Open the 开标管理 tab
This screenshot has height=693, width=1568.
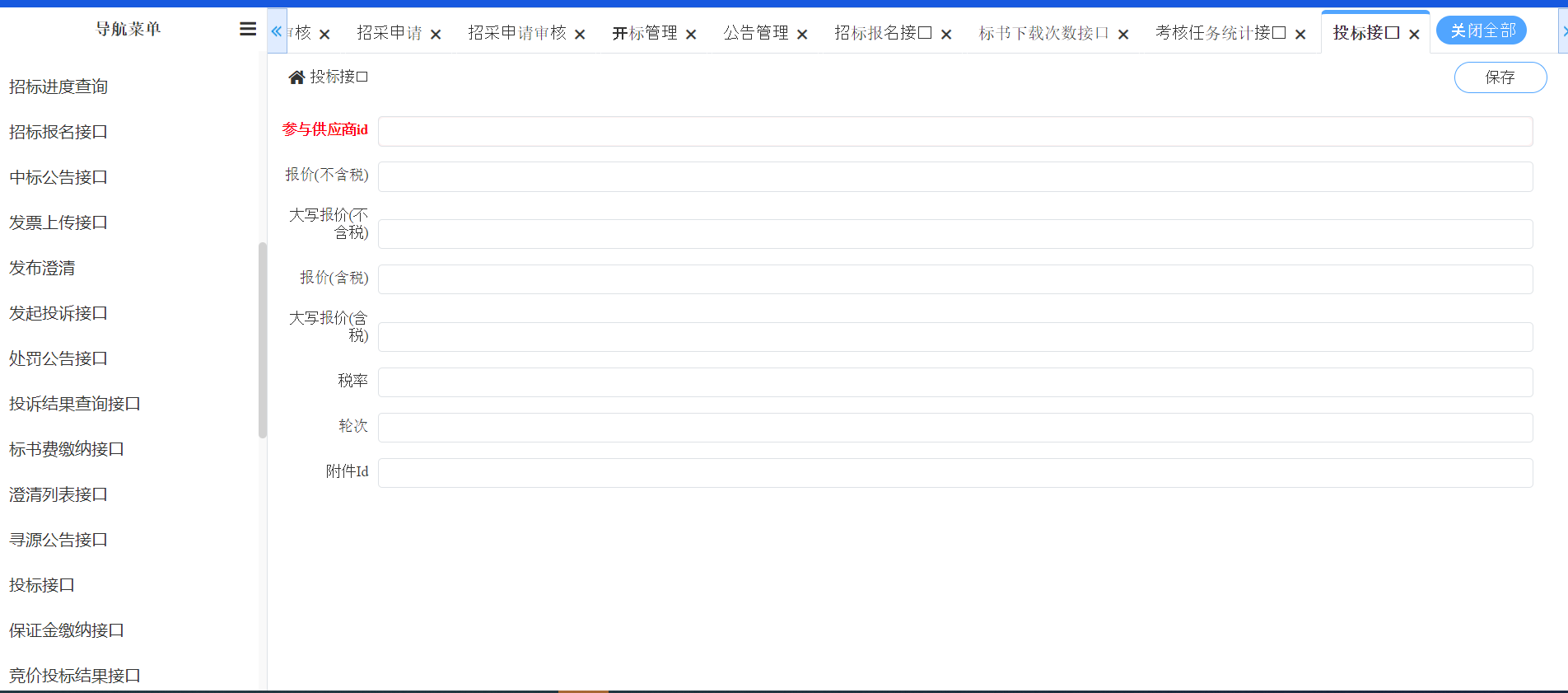coord(645,33)
